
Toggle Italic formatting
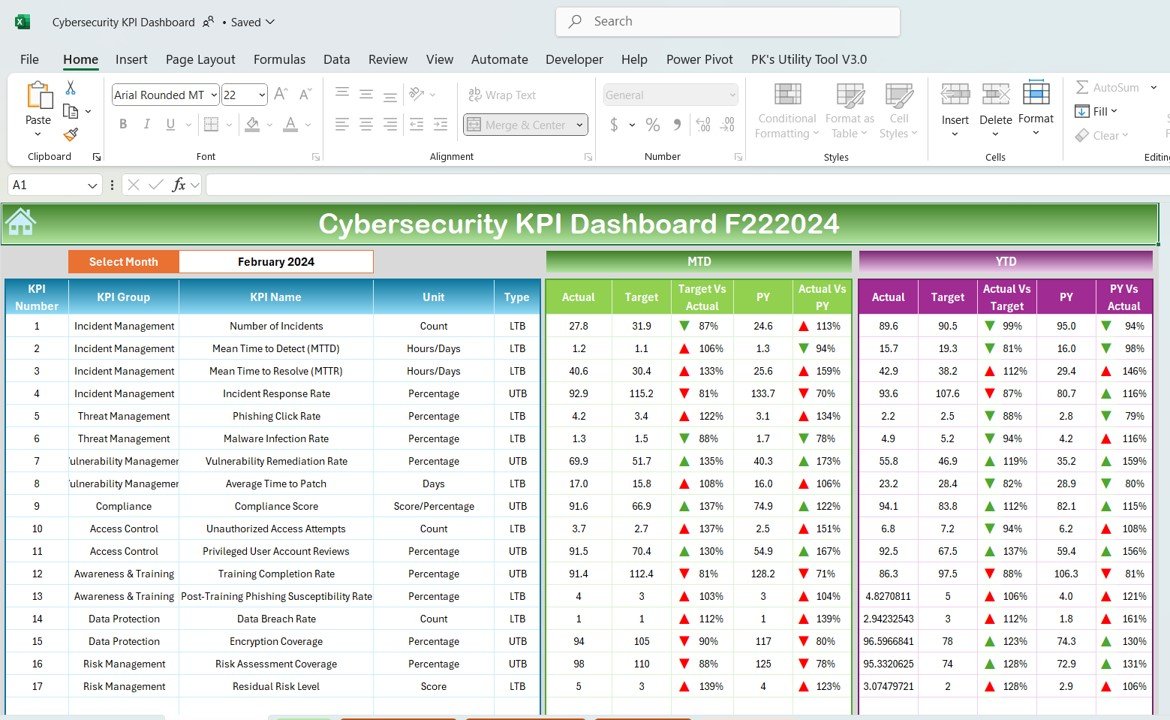tap(147, 125)
